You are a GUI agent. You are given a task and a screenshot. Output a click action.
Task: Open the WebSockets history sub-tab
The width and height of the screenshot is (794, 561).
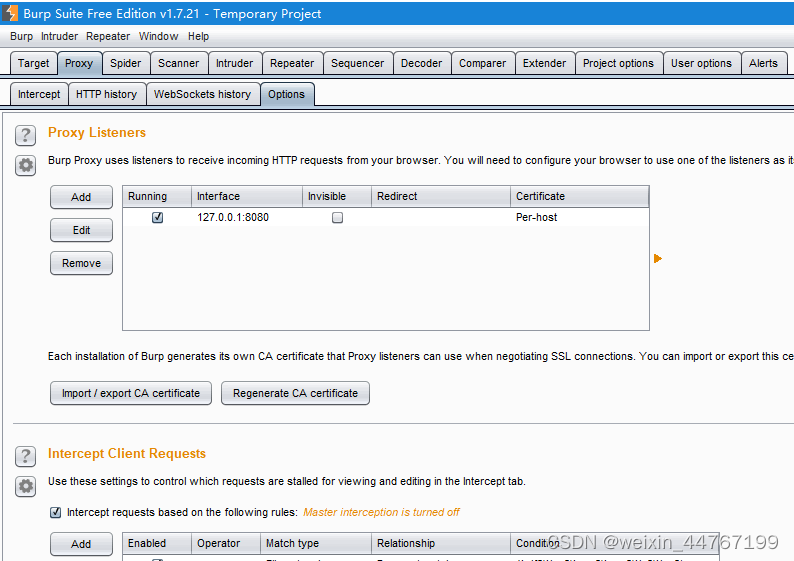tap(203, 94)
